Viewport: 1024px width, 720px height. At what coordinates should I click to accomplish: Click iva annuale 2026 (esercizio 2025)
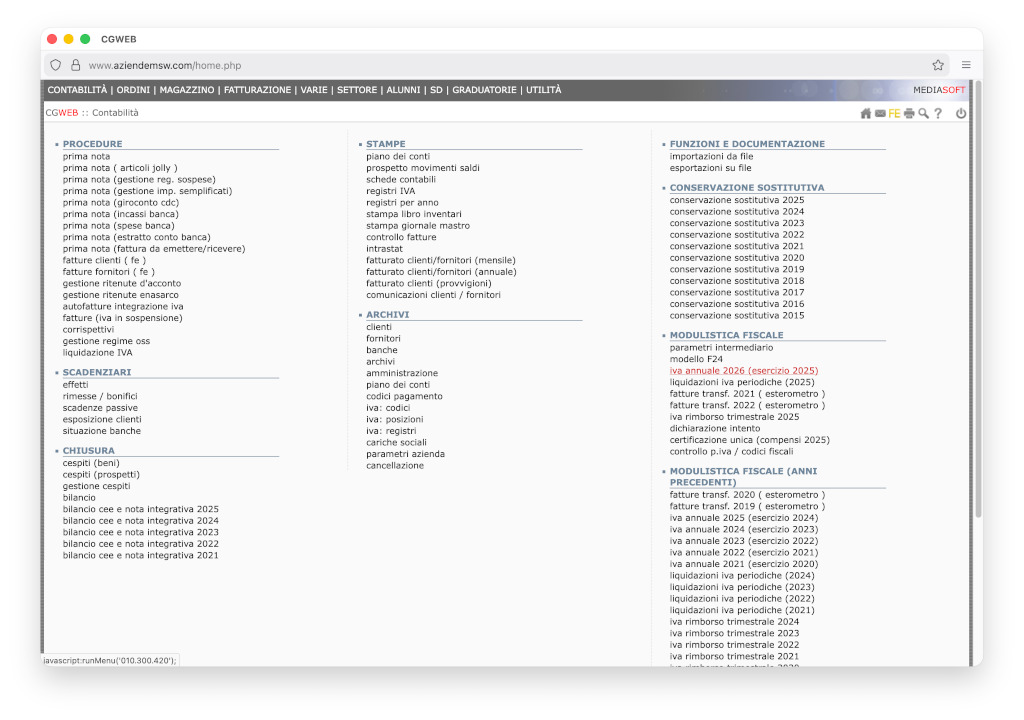click(743, 370)
